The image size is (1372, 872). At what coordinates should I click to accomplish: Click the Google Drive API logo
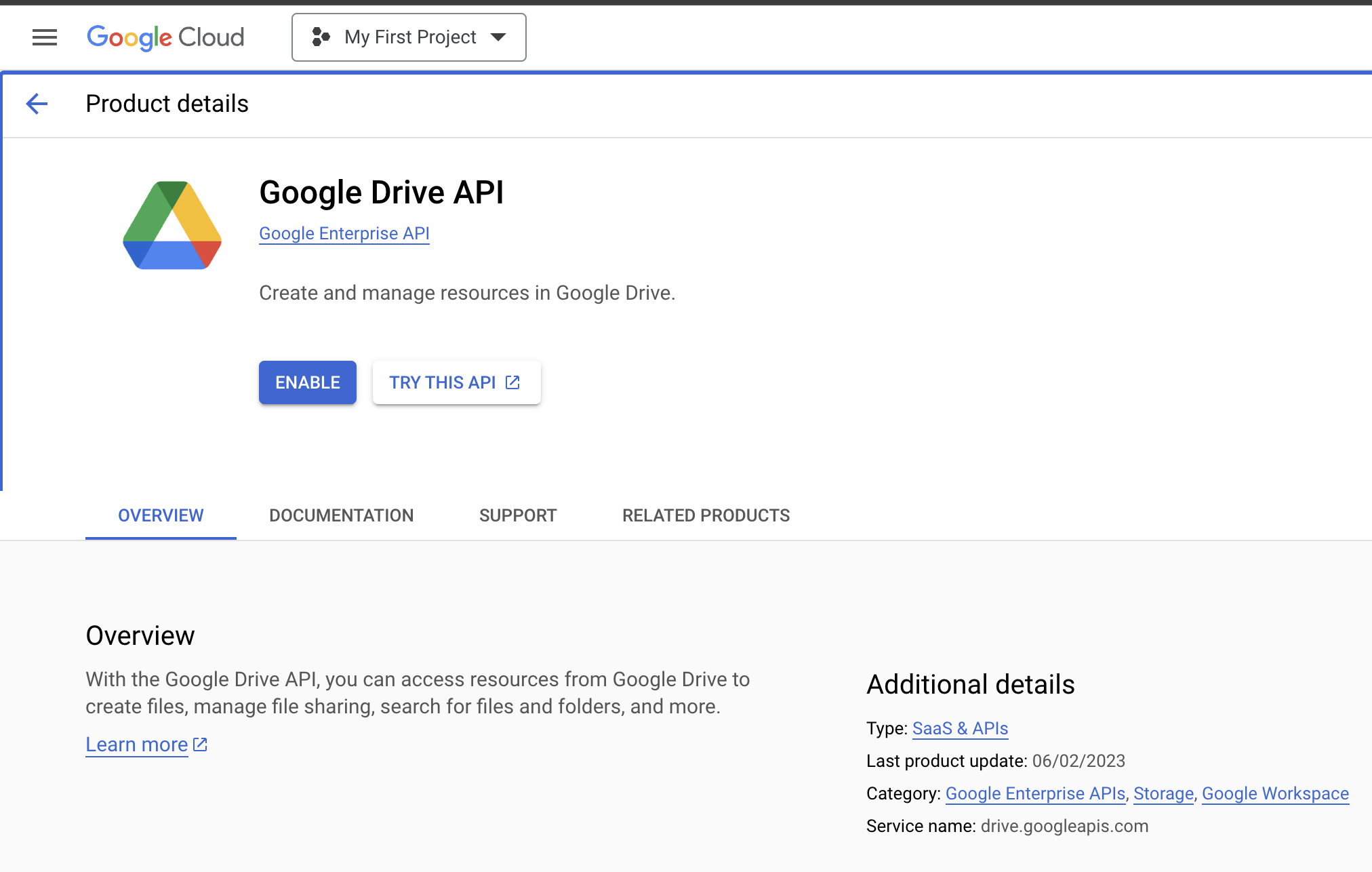click(171, 225)
